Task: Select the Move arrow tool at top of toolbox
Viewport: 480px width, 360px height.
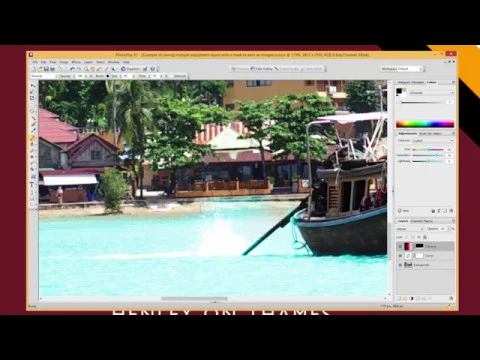Action: click(x=33, y=86)
